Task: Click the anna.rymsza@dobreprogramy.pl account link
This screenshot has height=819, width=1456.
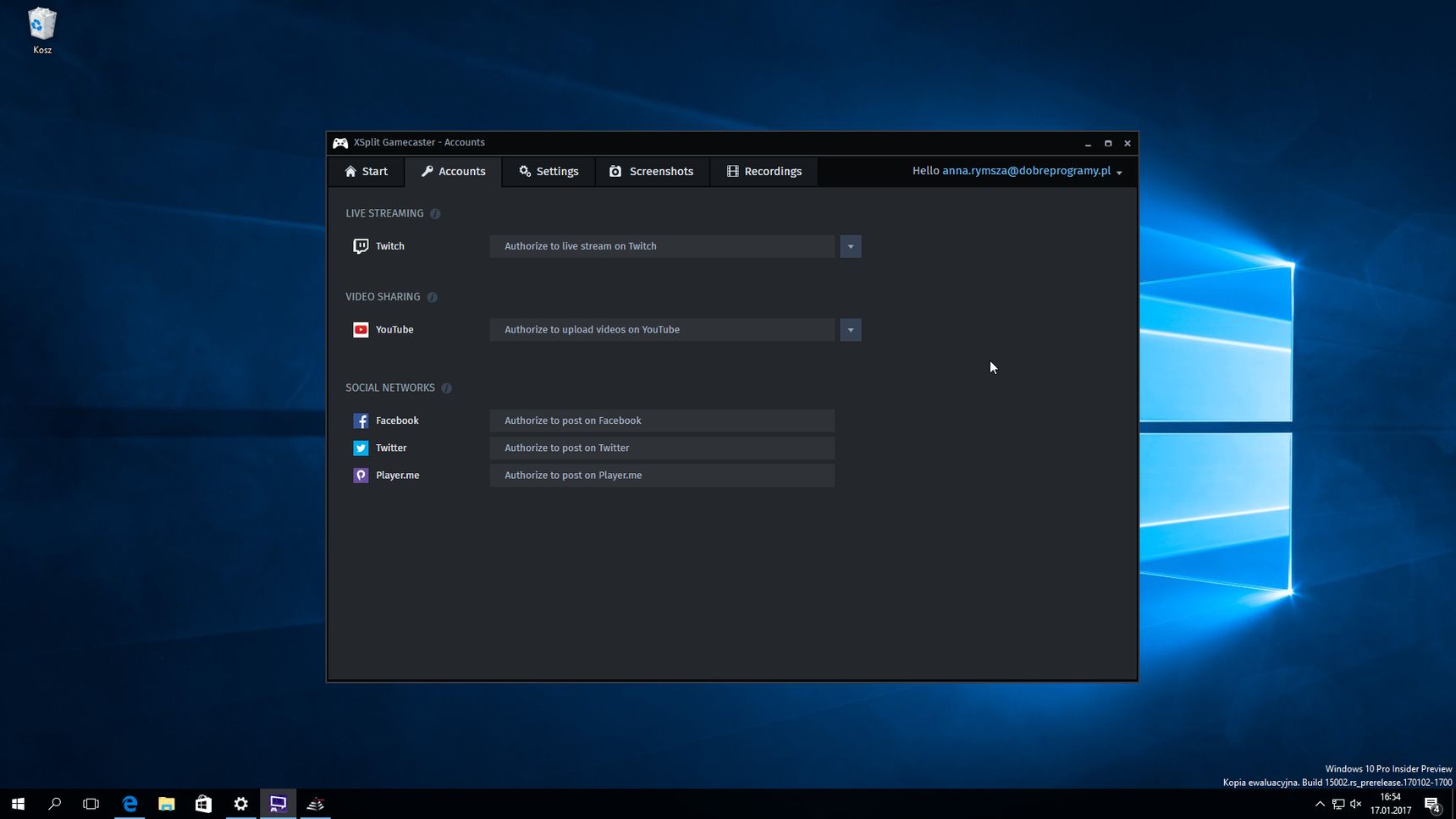Action: [1026, 171]
